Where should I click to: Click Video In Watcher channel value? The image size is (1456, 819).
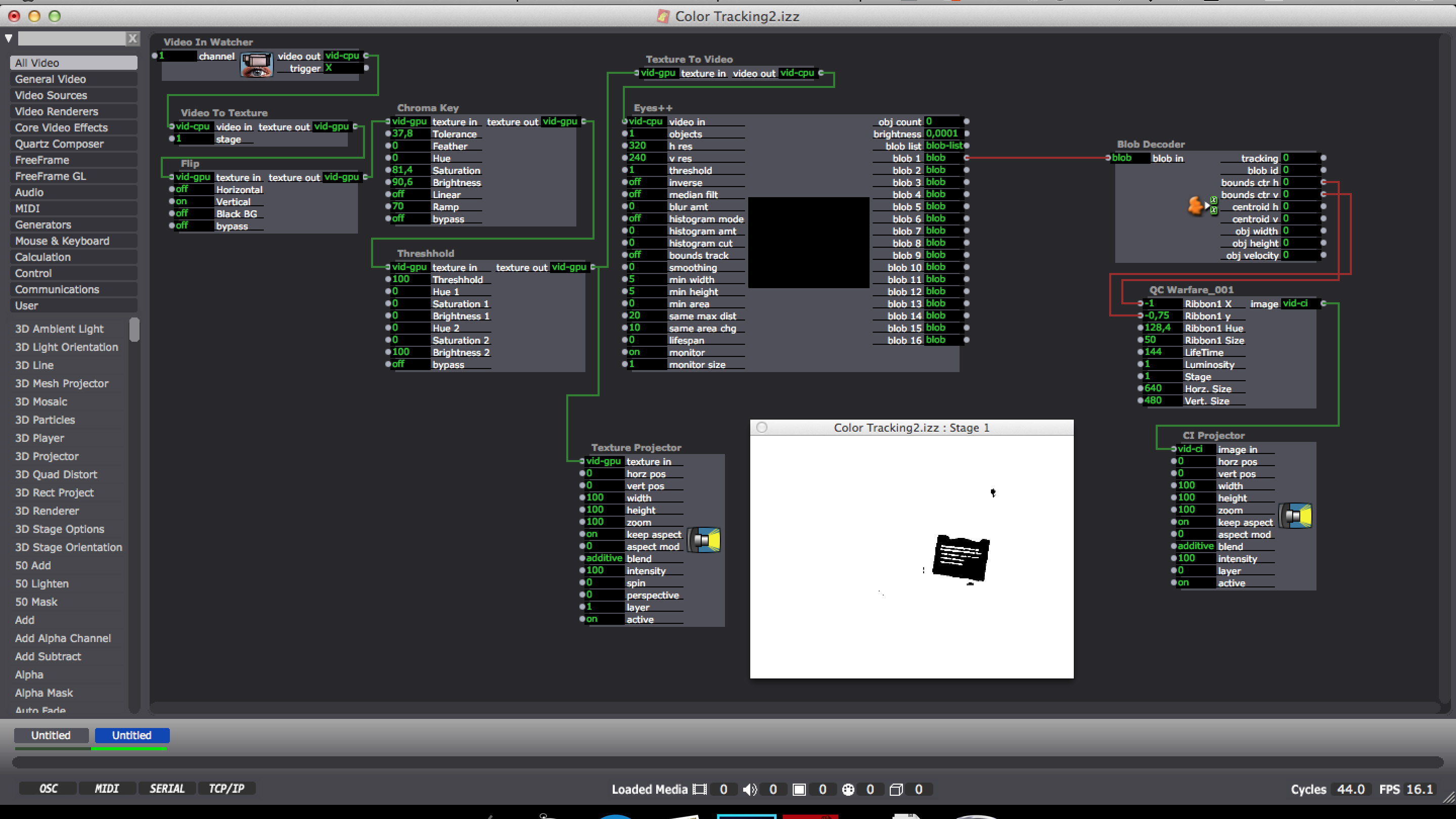pos(177,56)
